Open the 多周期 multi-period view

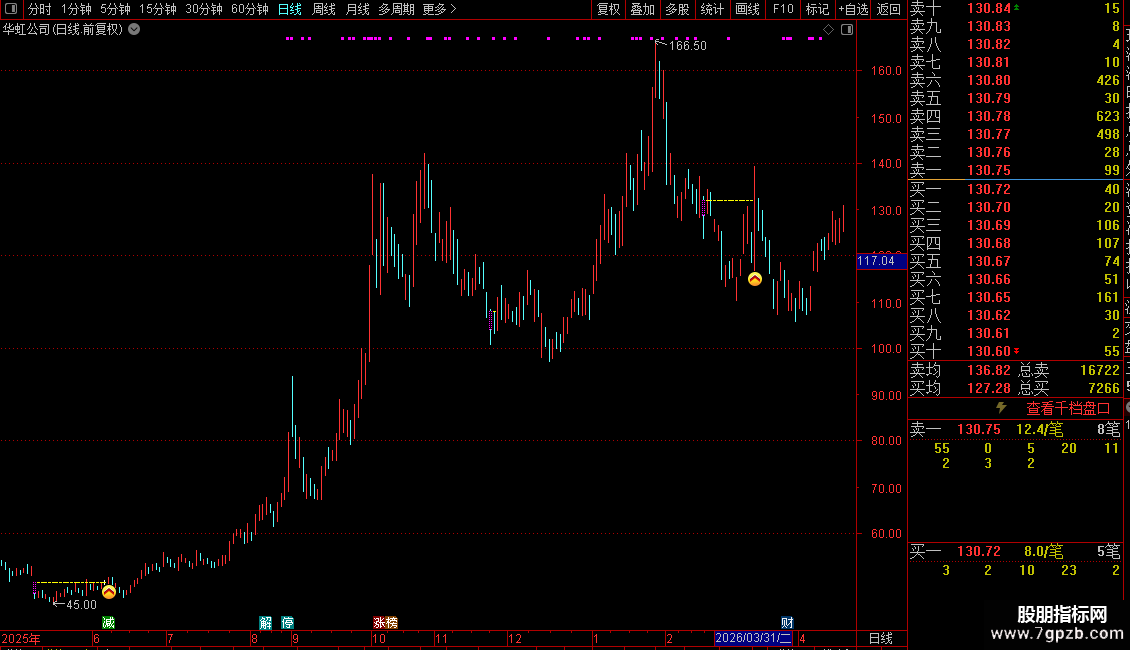(x=396, y=9)
